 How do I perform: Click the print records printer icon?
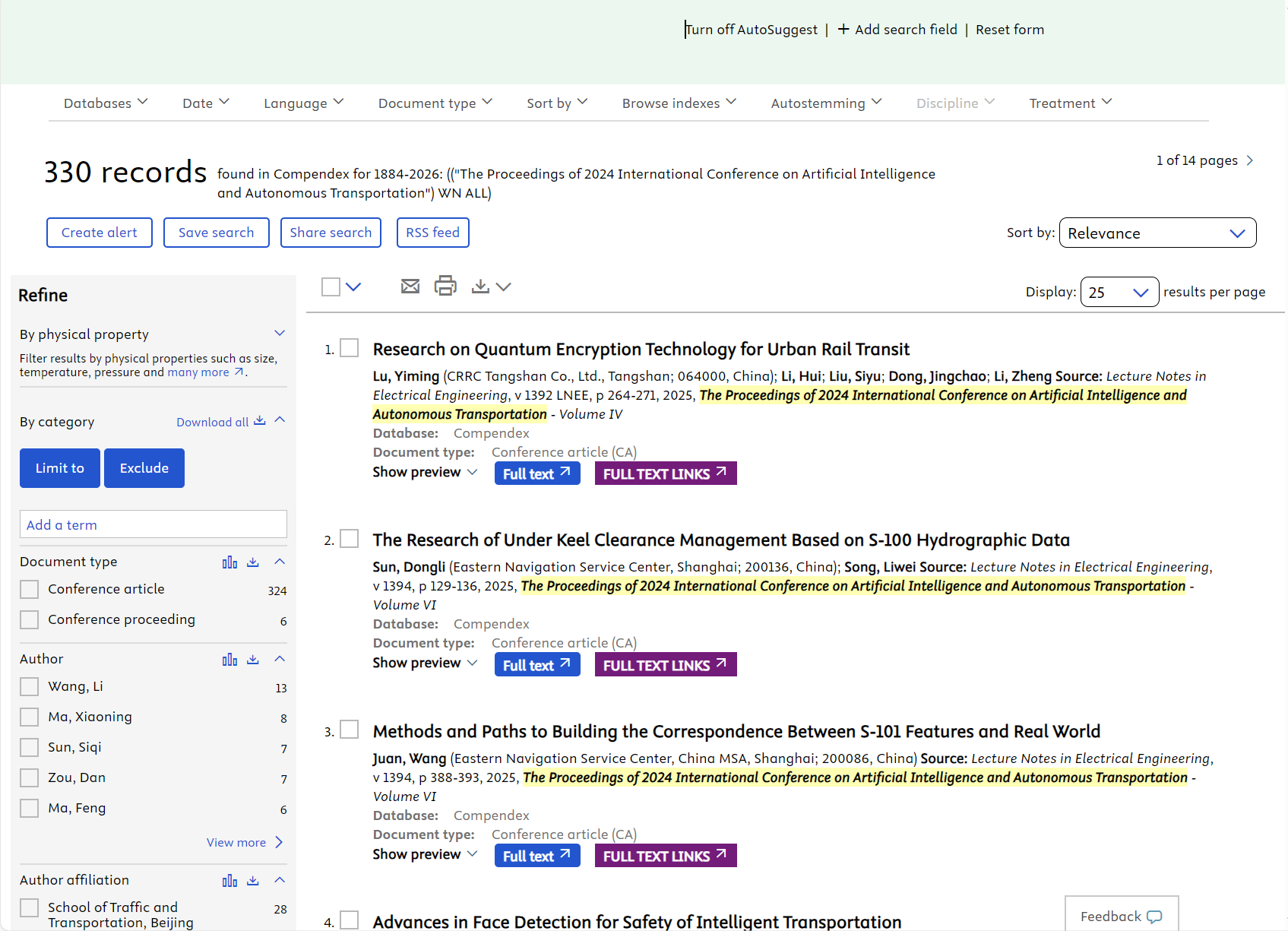pyautogui.click(x=445, y=287)
